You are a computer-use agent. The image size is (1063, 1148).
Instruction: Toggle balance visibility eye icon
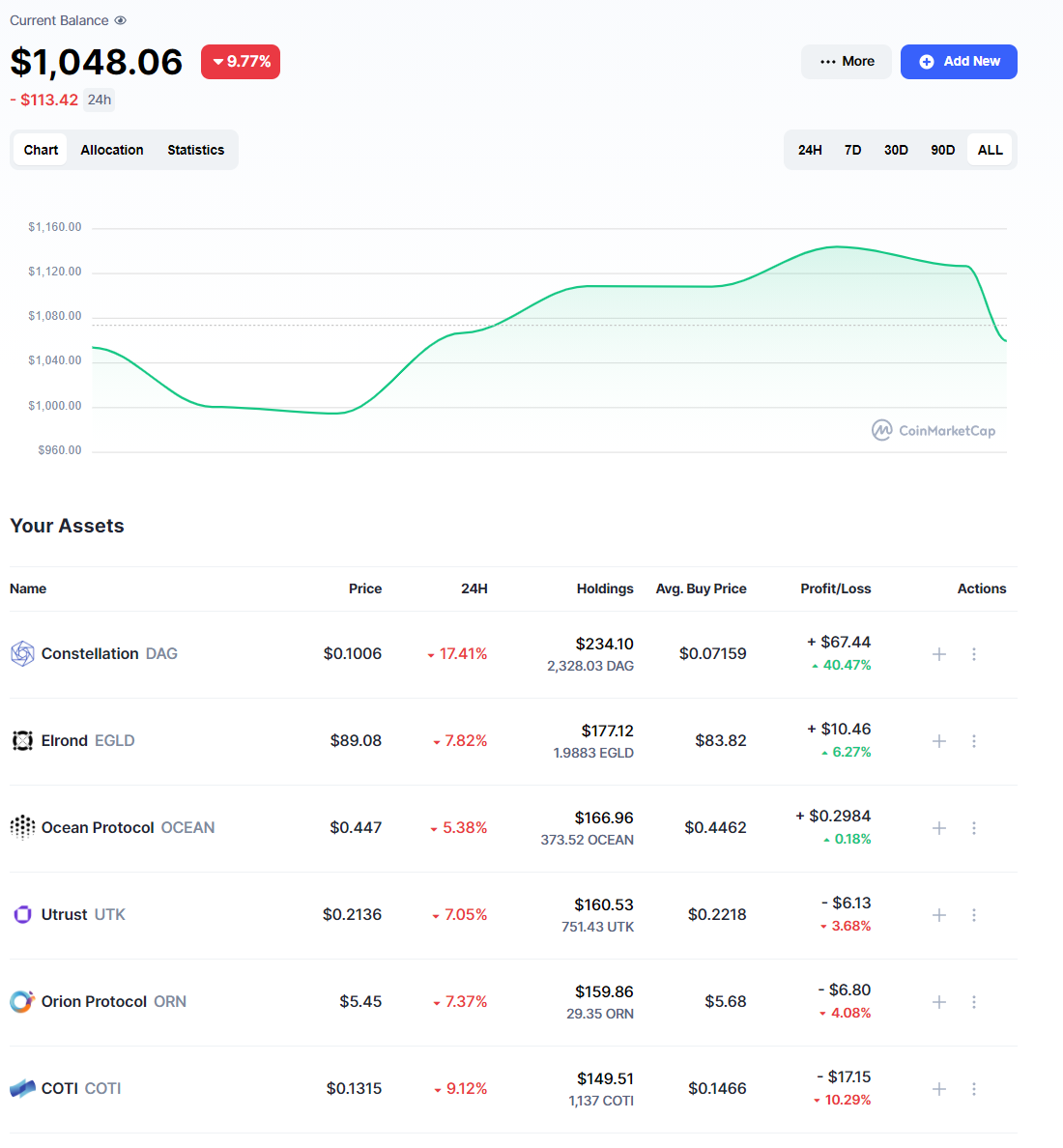(x=121, y=20)
